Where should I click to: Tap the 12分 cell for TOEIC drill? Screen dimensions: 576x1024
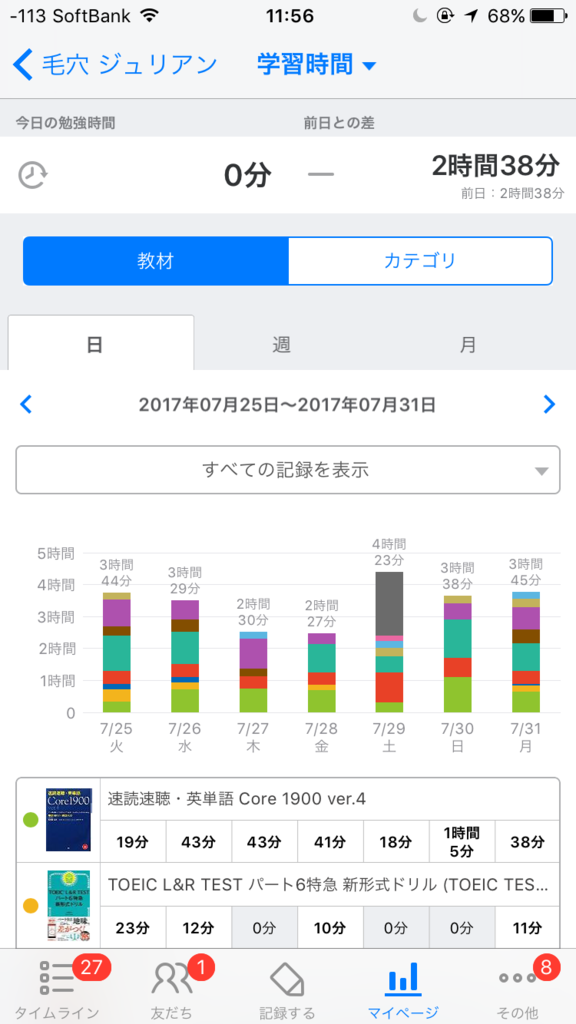point(199,927)
